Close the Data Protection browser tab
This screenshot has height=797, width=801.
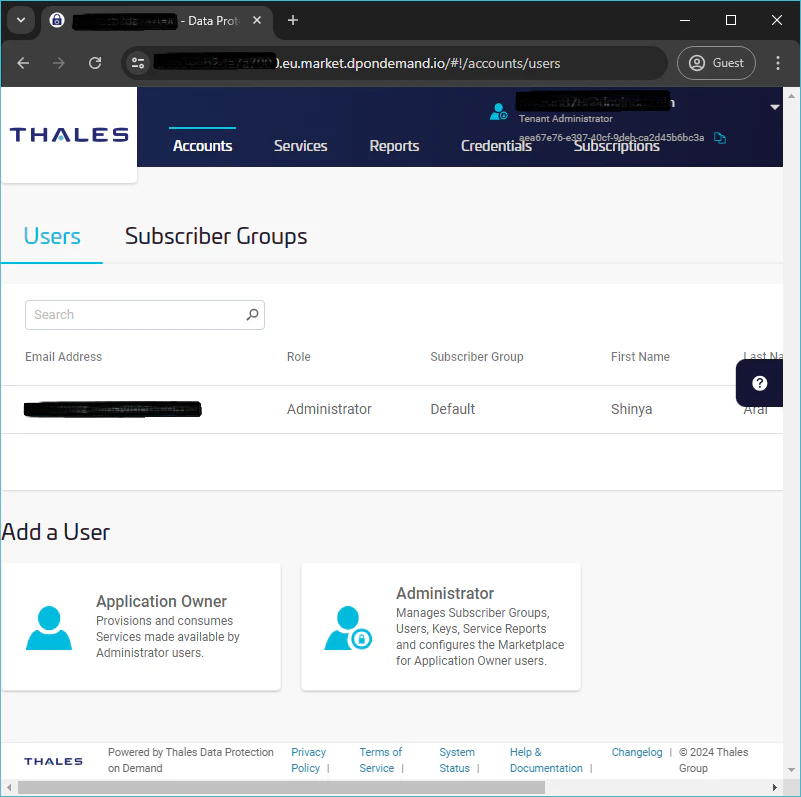(x=257, y=20)
